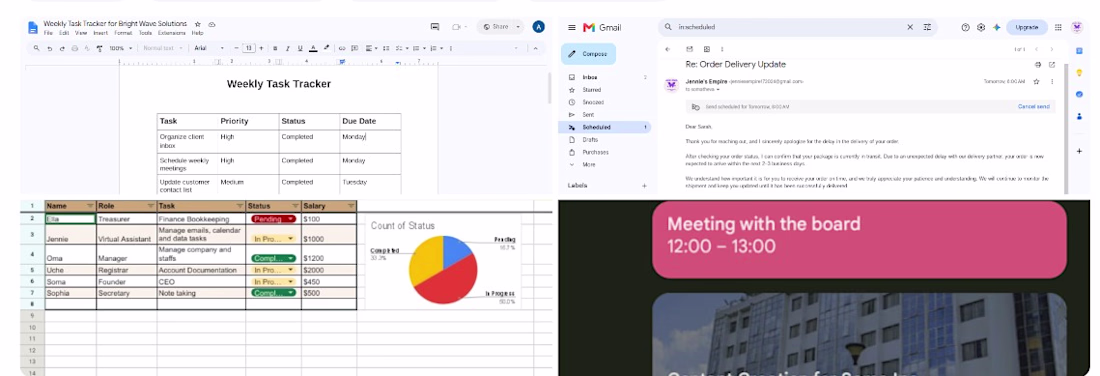Open the Salary column filter in spreadsheet
The height and width of the screenshot is (376, 1100).
(350, 206)
